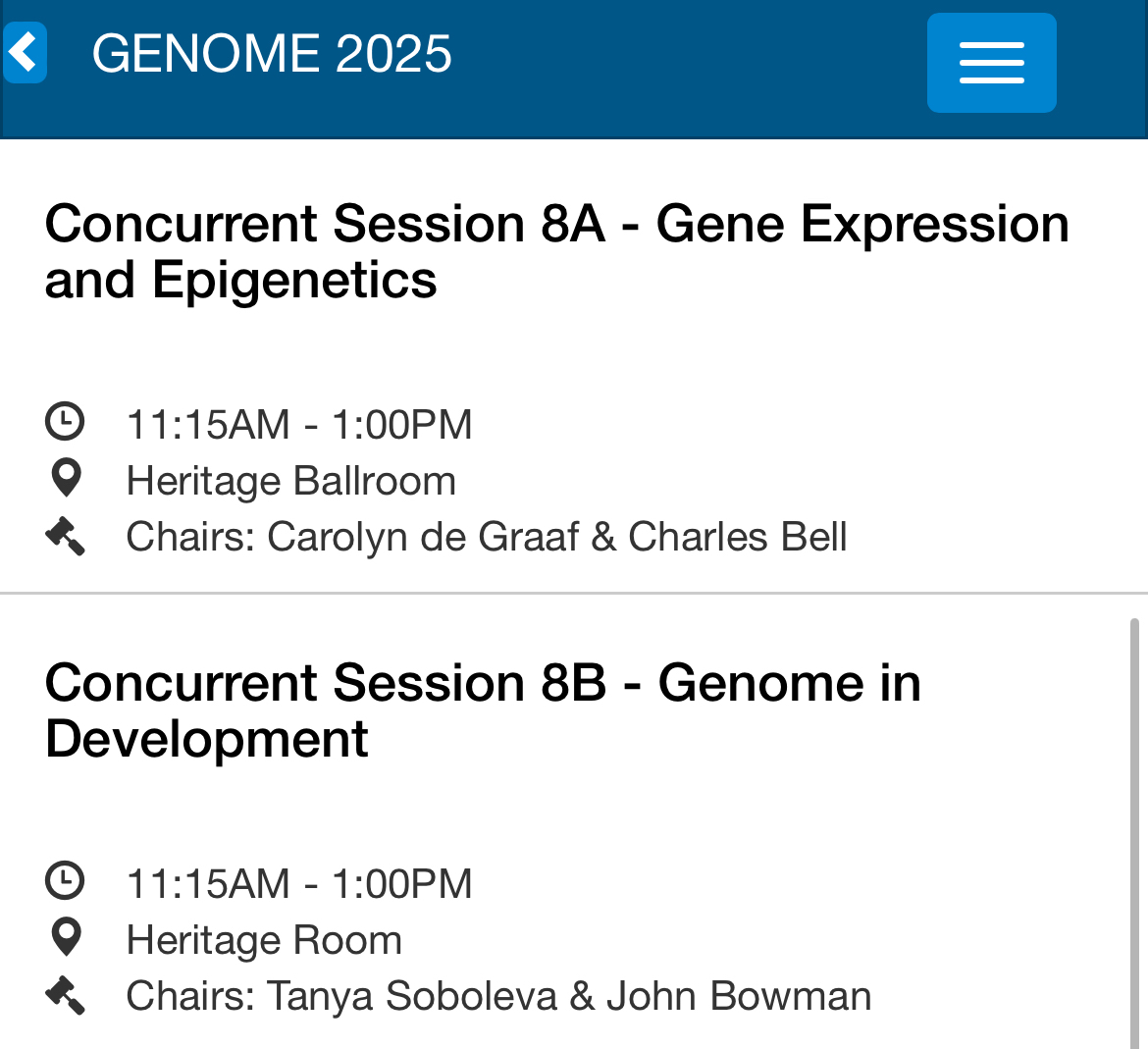This screenshot has height=1049, width=1148.
Task: Select the Session 8A time 11:15AM - 1:00PM
Action: (299, 425)
